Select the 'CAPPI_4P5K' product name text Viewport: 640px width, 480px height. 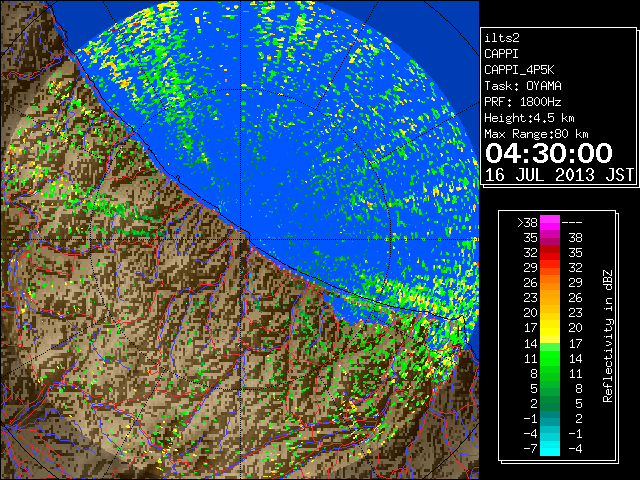click(519, 70)
